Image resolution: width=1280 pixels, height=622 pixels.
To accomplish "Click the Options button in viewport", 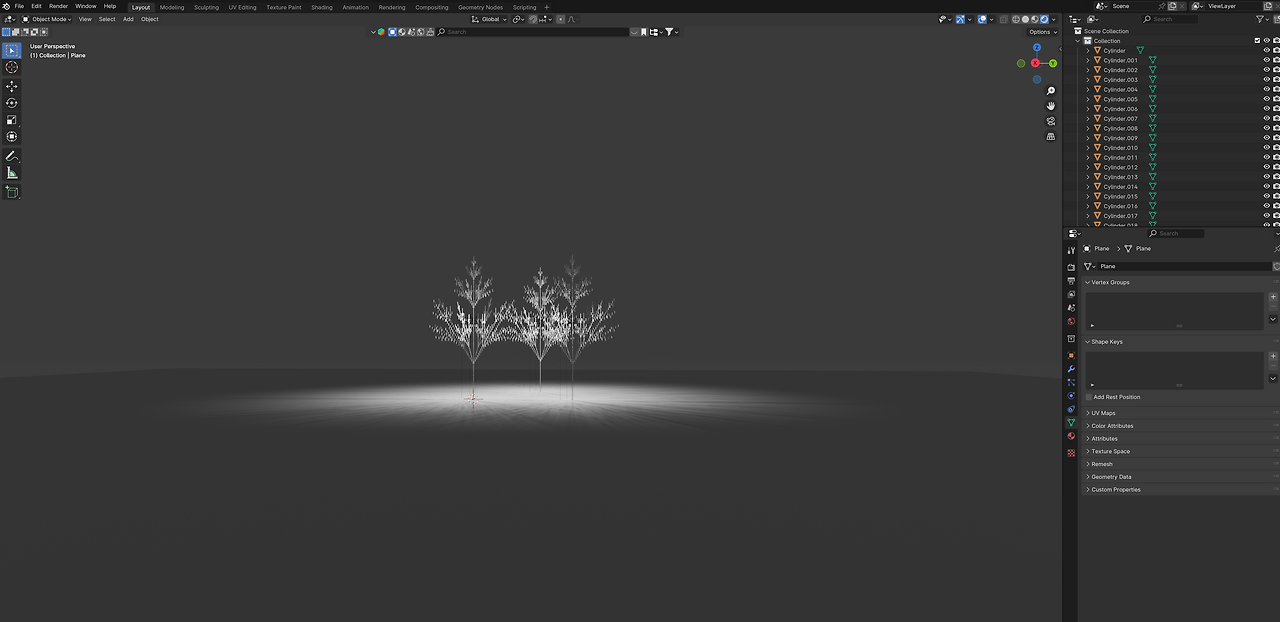I will (1042, 32).
